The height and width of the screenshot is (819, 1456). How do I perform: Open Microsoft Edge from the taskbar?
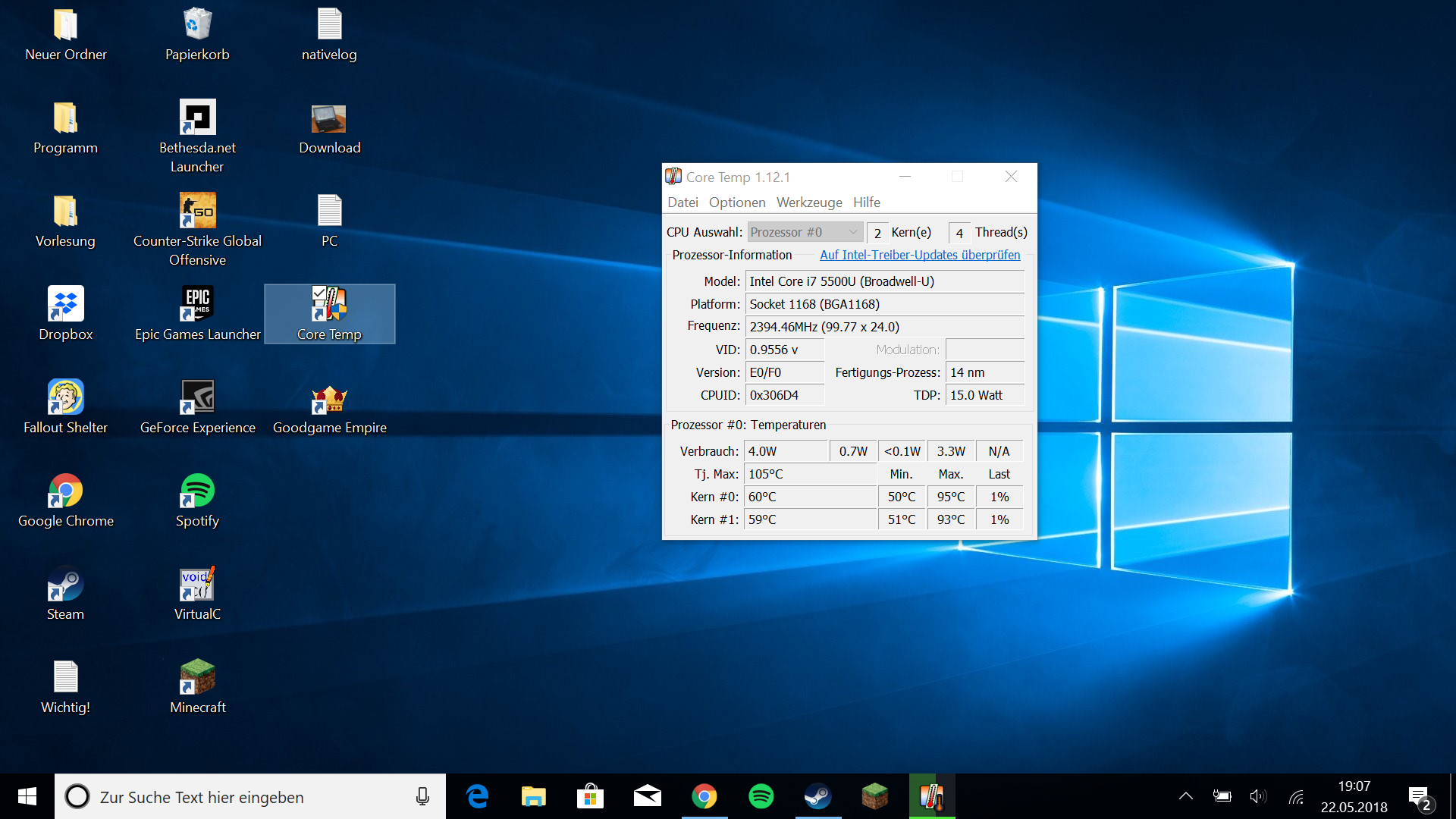pyautogui.click(x=477, y=796)
